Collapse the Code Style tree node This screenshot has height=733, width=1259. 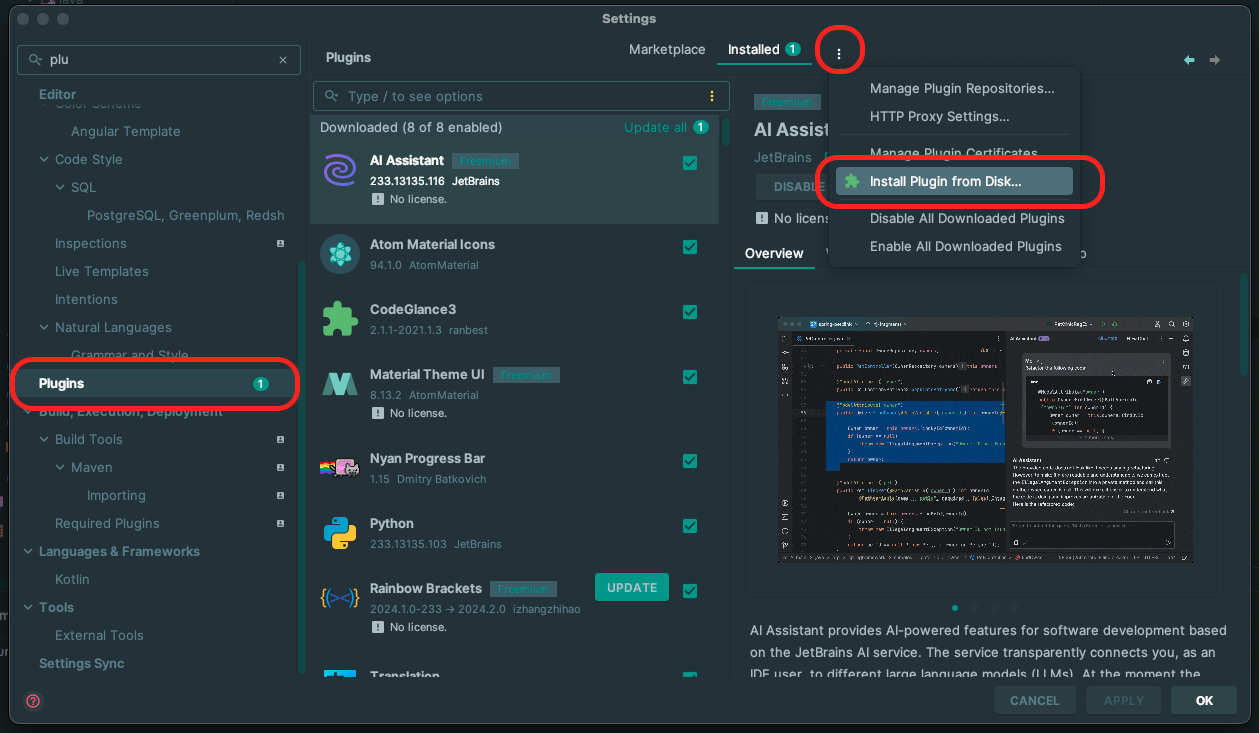coord(44,159)
